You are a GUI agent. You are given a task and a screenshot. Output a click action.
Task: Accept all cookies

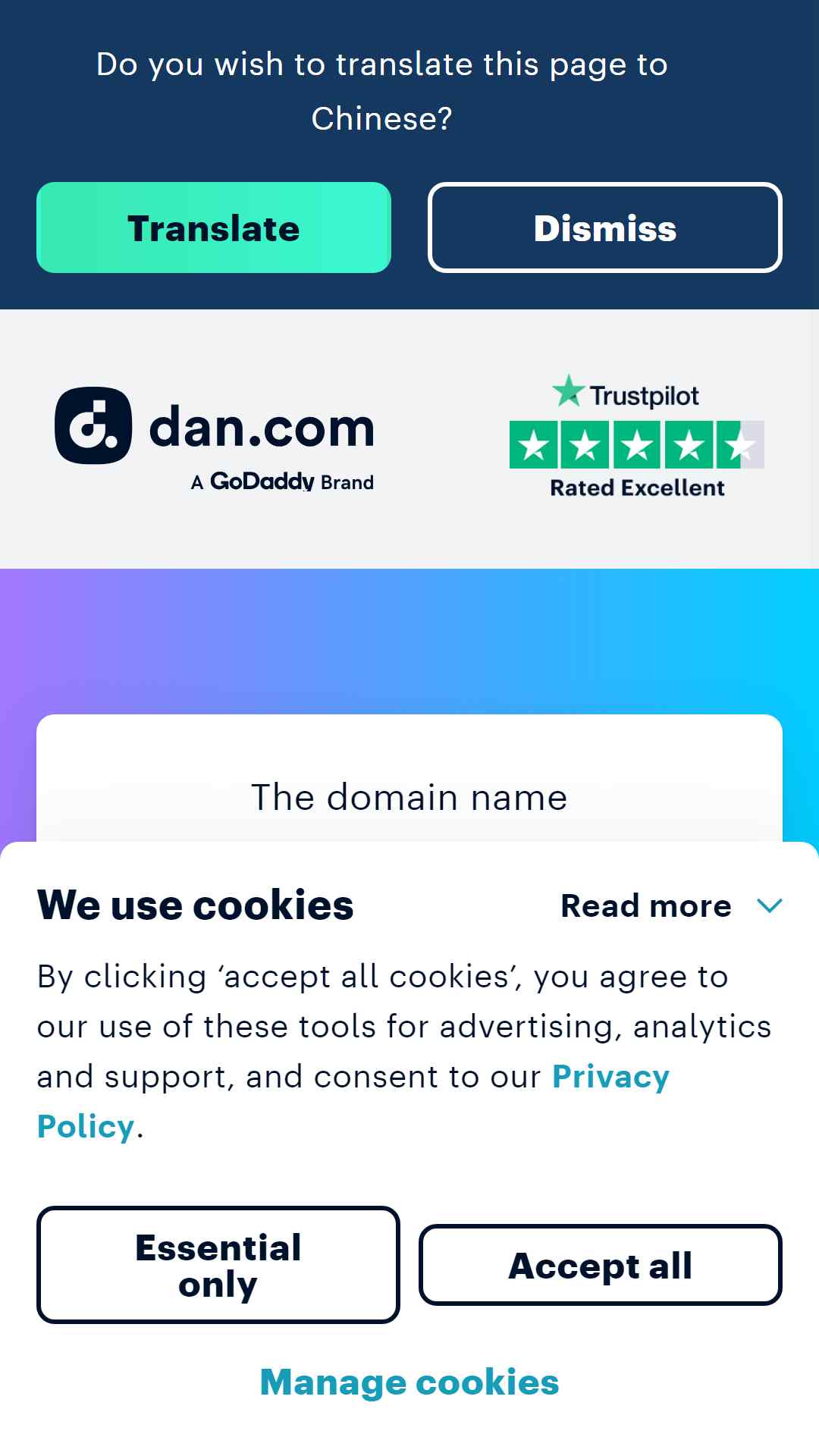click(x=601, y=1265)
